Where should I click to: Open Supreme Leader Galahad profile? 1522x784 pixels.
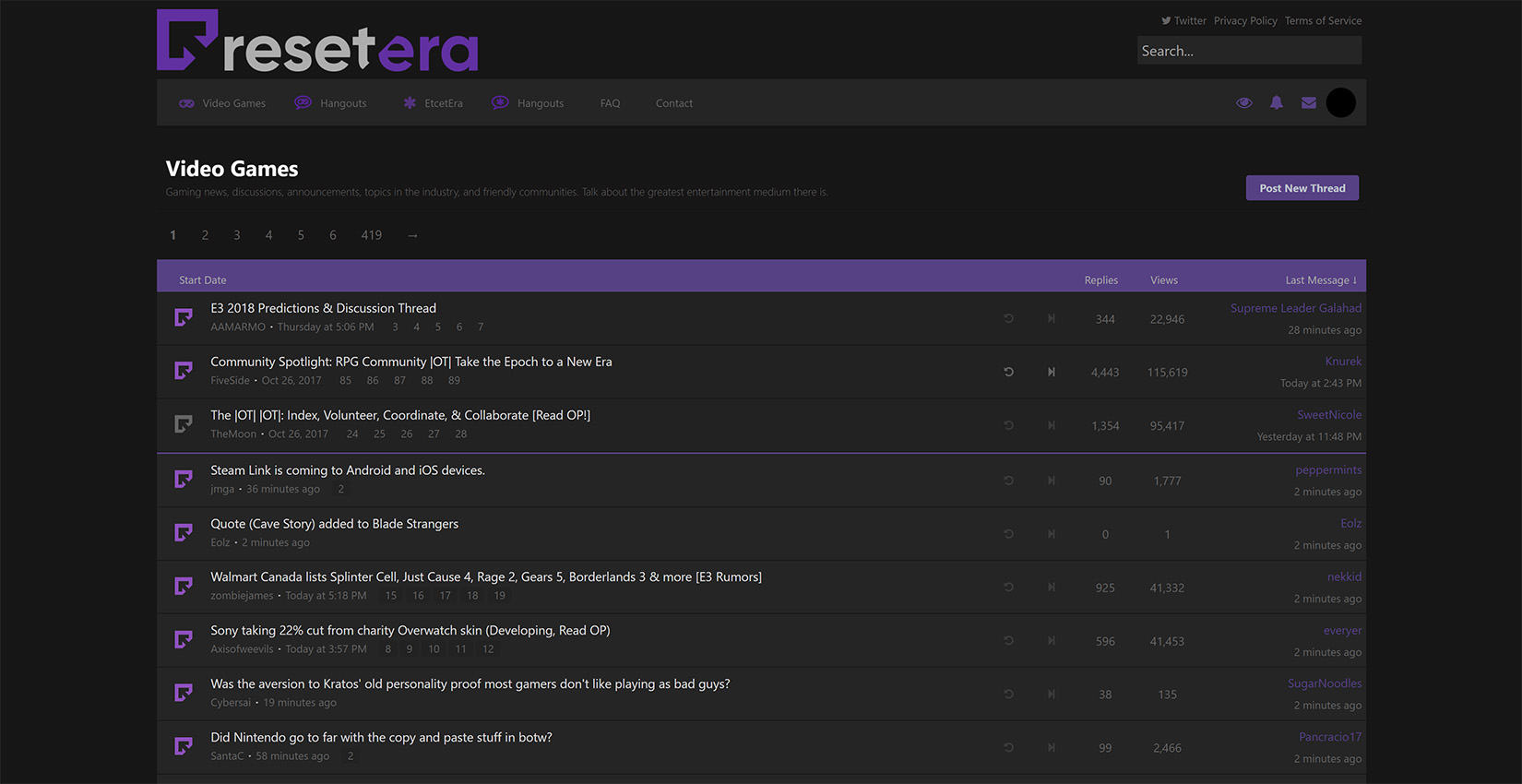pyautogui.click(x=1296, y=308)
